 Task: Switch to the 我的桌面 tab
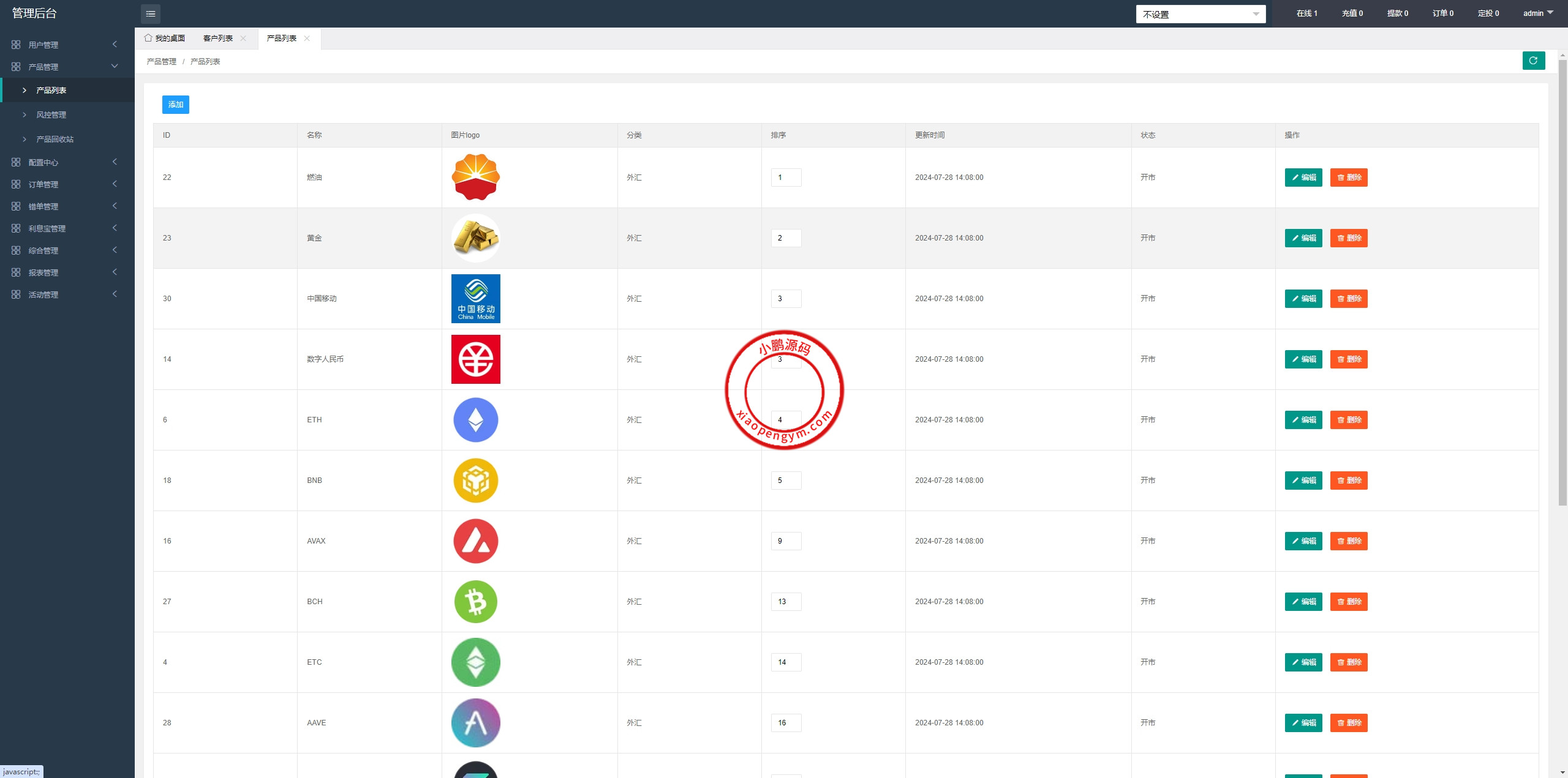coord(165,38)
